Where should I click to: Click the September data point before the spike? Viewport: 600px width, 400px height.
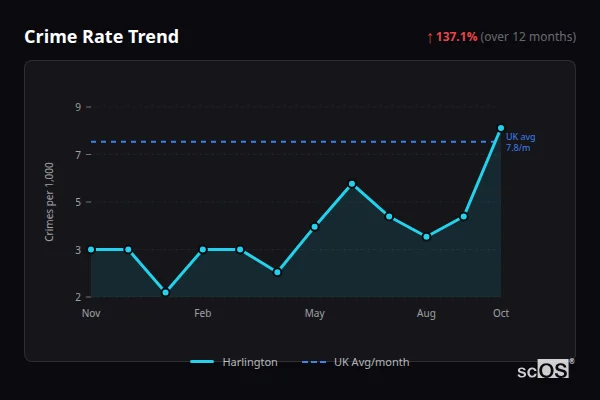(x=464, y=217)
